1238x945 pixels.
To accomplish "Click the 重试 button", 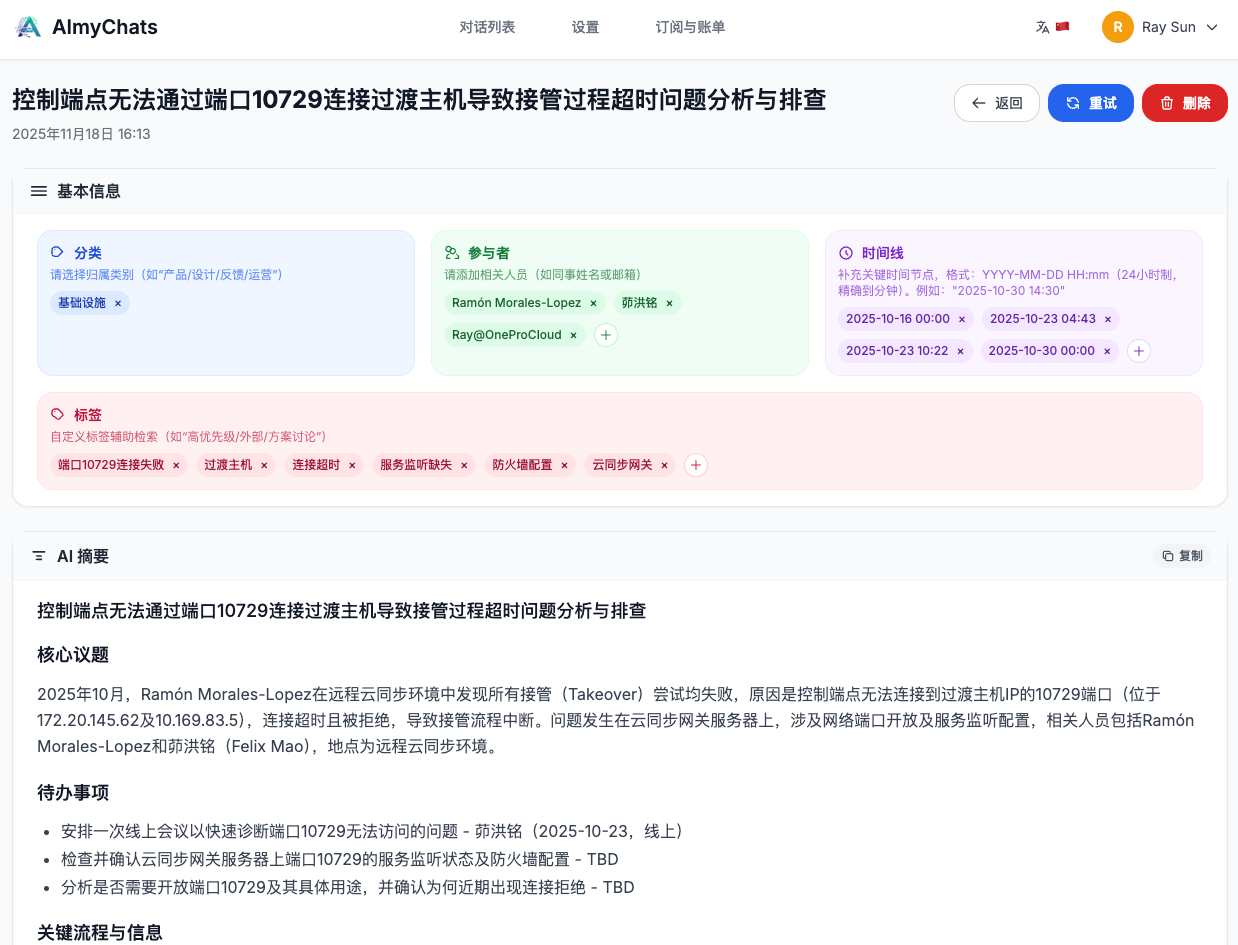I will click(x=1091, y=102).
